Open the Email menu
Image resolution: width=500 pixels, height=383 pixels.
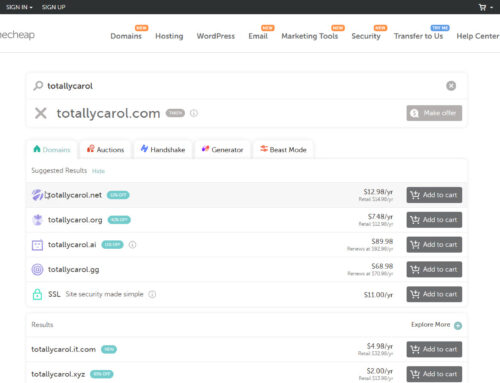coord(258,36)
